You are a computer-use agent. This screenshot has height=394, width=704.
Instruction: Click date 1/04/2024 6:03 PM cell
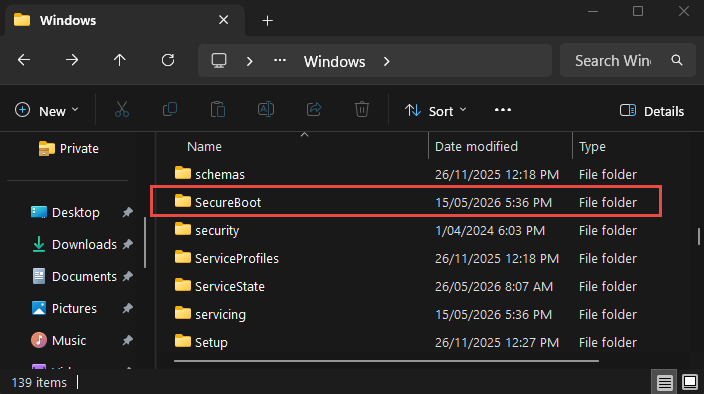(490, 230)
